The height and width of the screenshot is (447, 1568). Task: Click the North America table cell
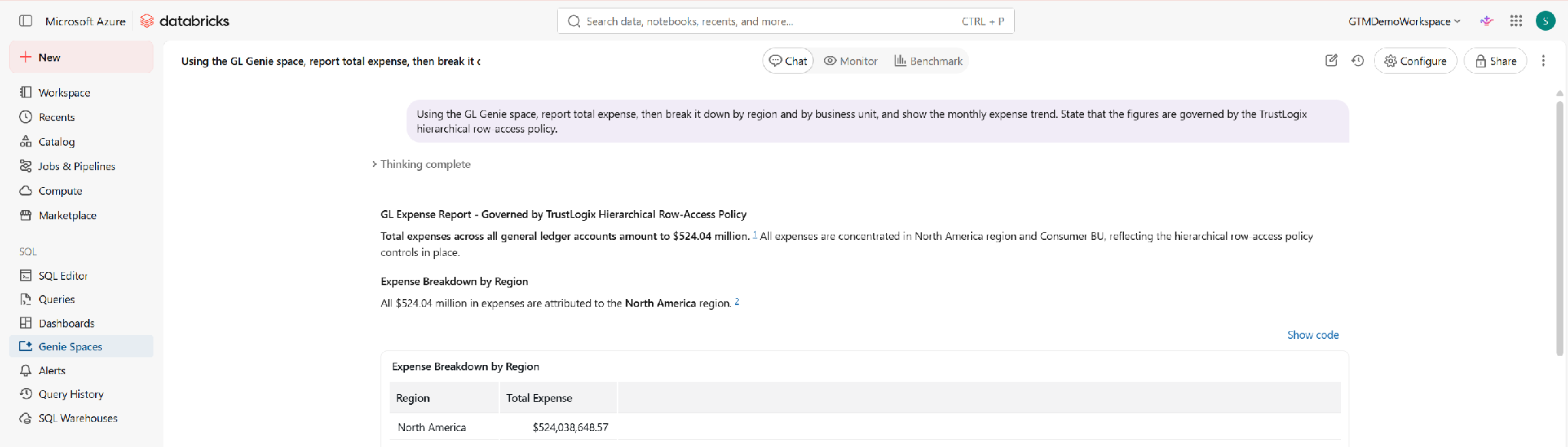tap(445, 427)
